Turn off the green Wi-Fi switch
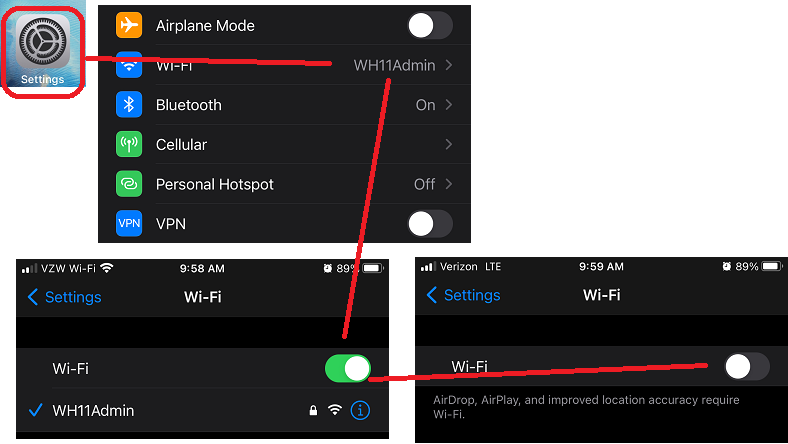This screenshot has width=788, height=444. [348, 369]
